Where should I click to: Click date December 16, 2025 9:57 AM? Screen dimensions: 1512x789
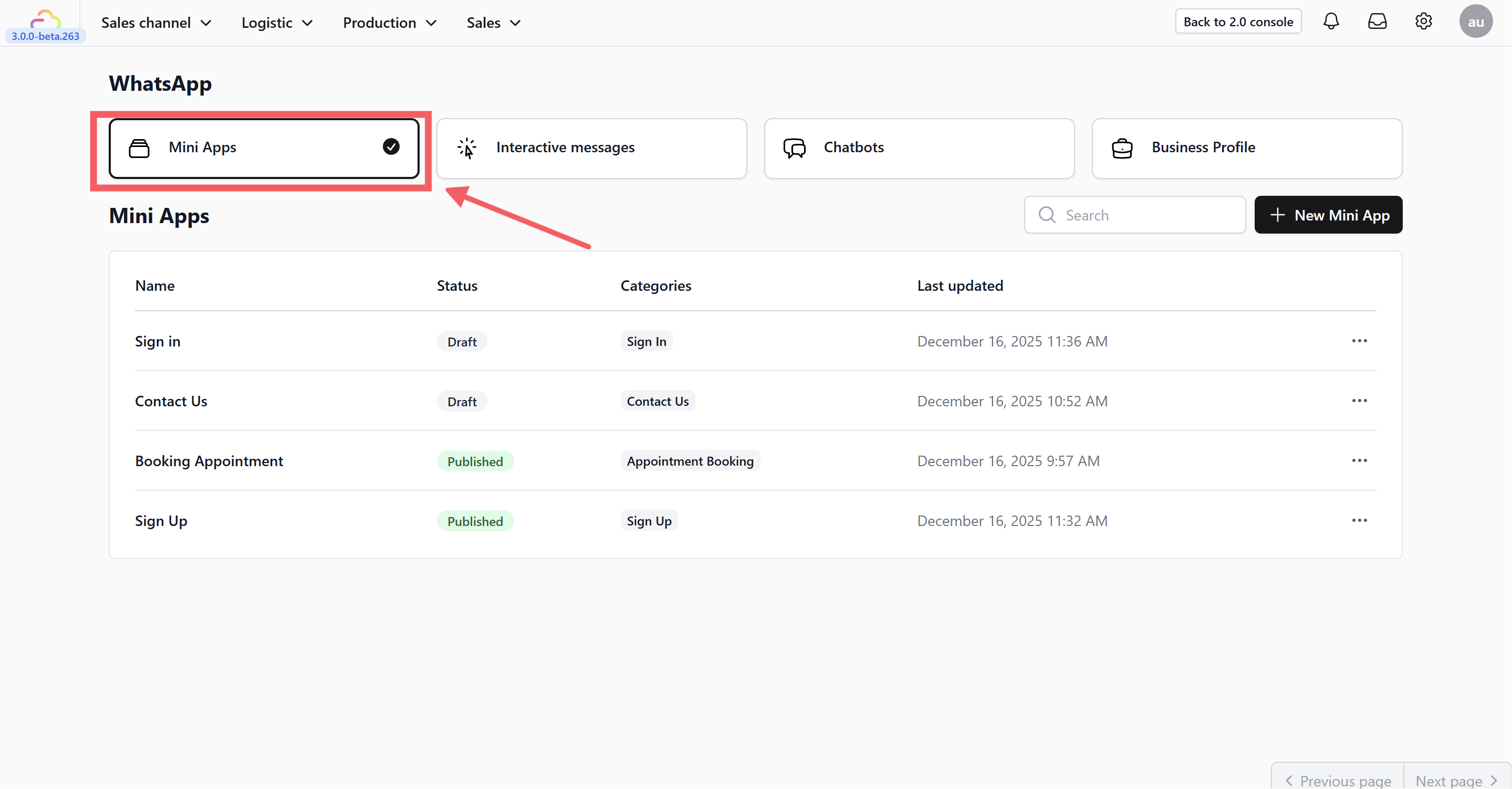coord(1008,461)
